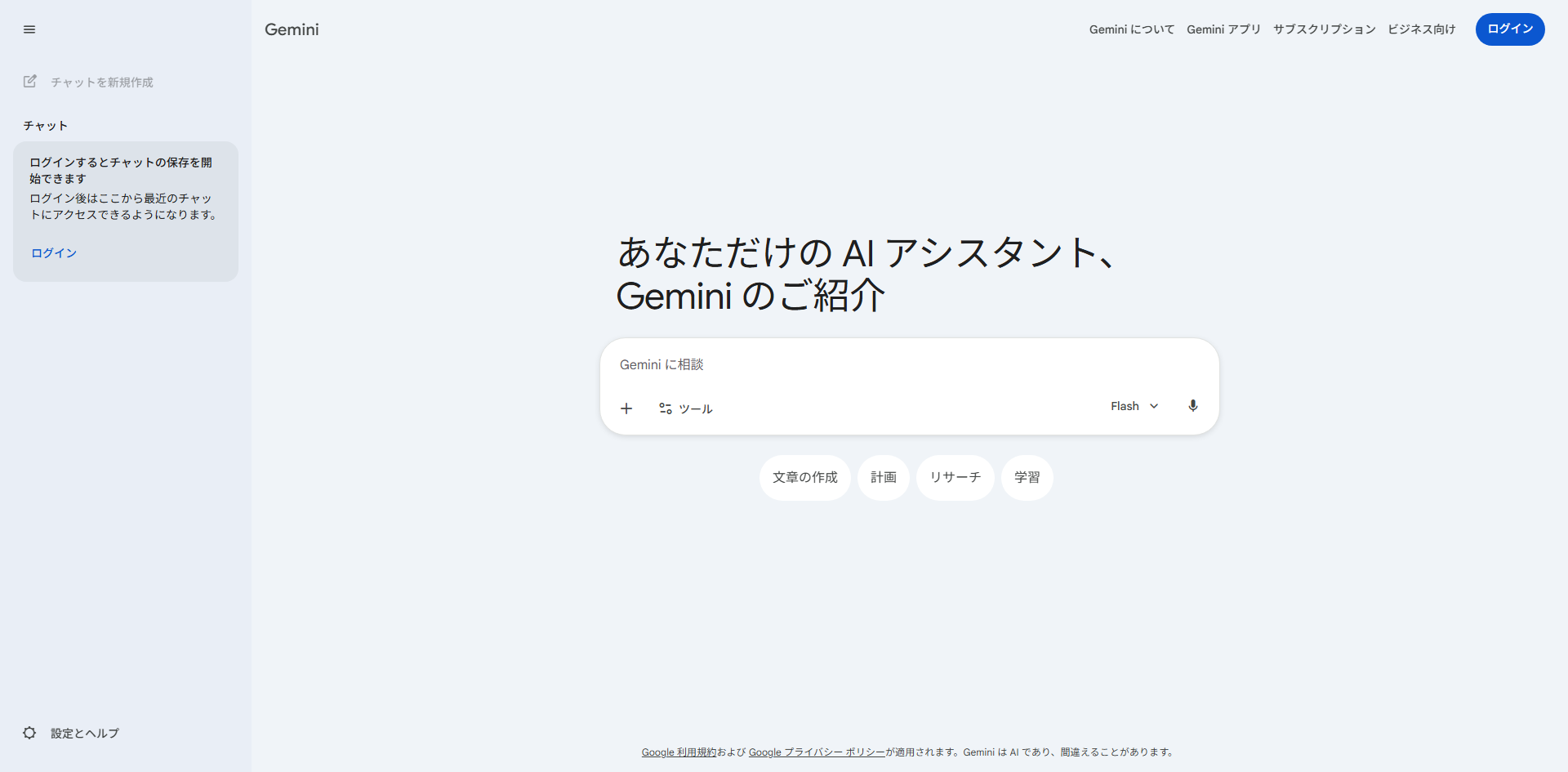Open Gemini アプリ in top navigation
This screenshot has width=1568, height=772.
tap(1223, 29)
